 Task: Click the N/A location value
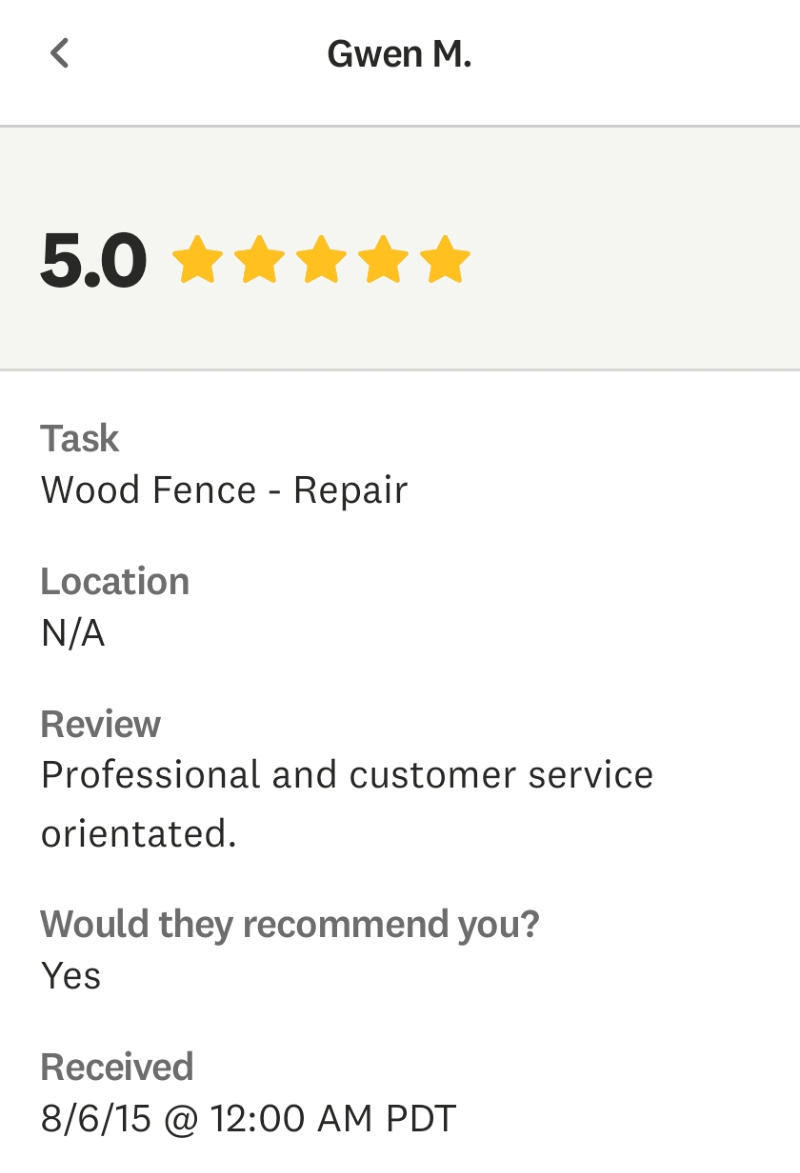72,633
